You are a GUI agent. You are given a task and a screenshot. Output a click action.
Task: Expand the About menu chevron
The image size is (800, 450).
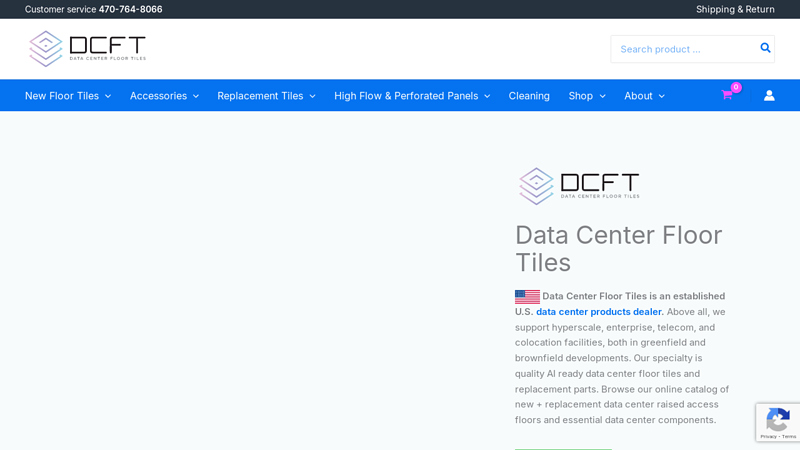pos(662,96)
